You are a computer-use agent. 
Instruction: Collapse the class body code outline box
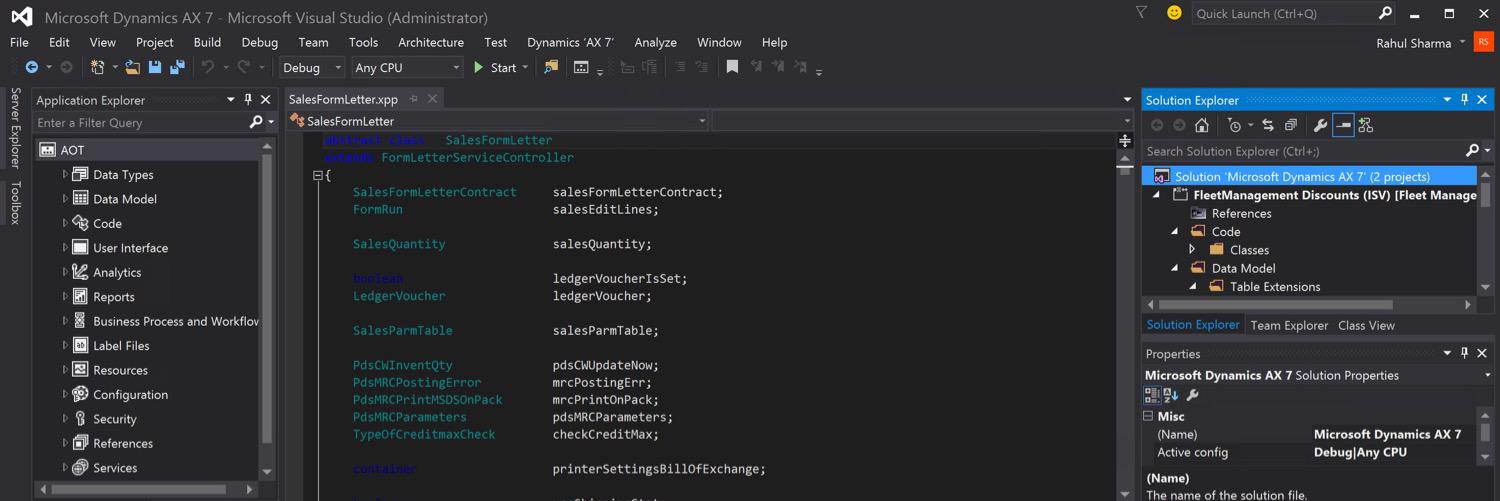coord(318,175)
